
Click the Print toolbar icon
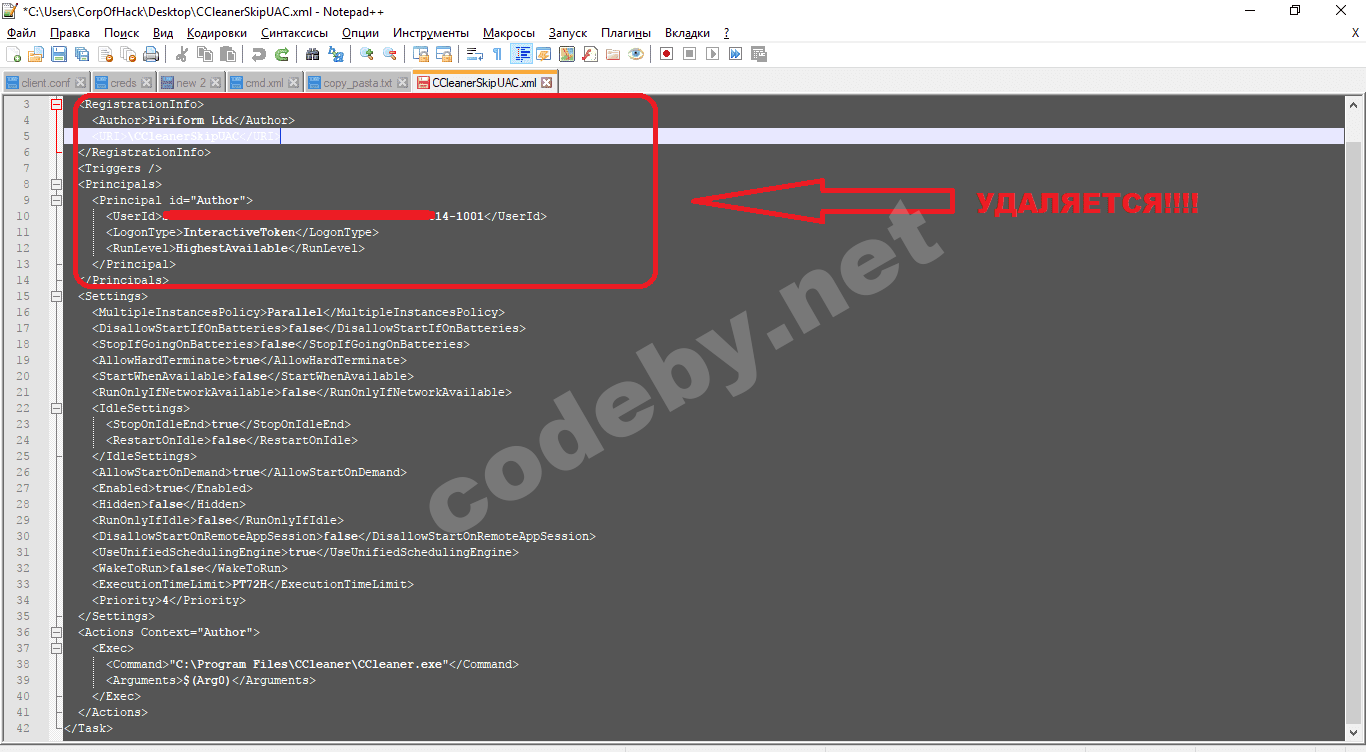[151, 54]
